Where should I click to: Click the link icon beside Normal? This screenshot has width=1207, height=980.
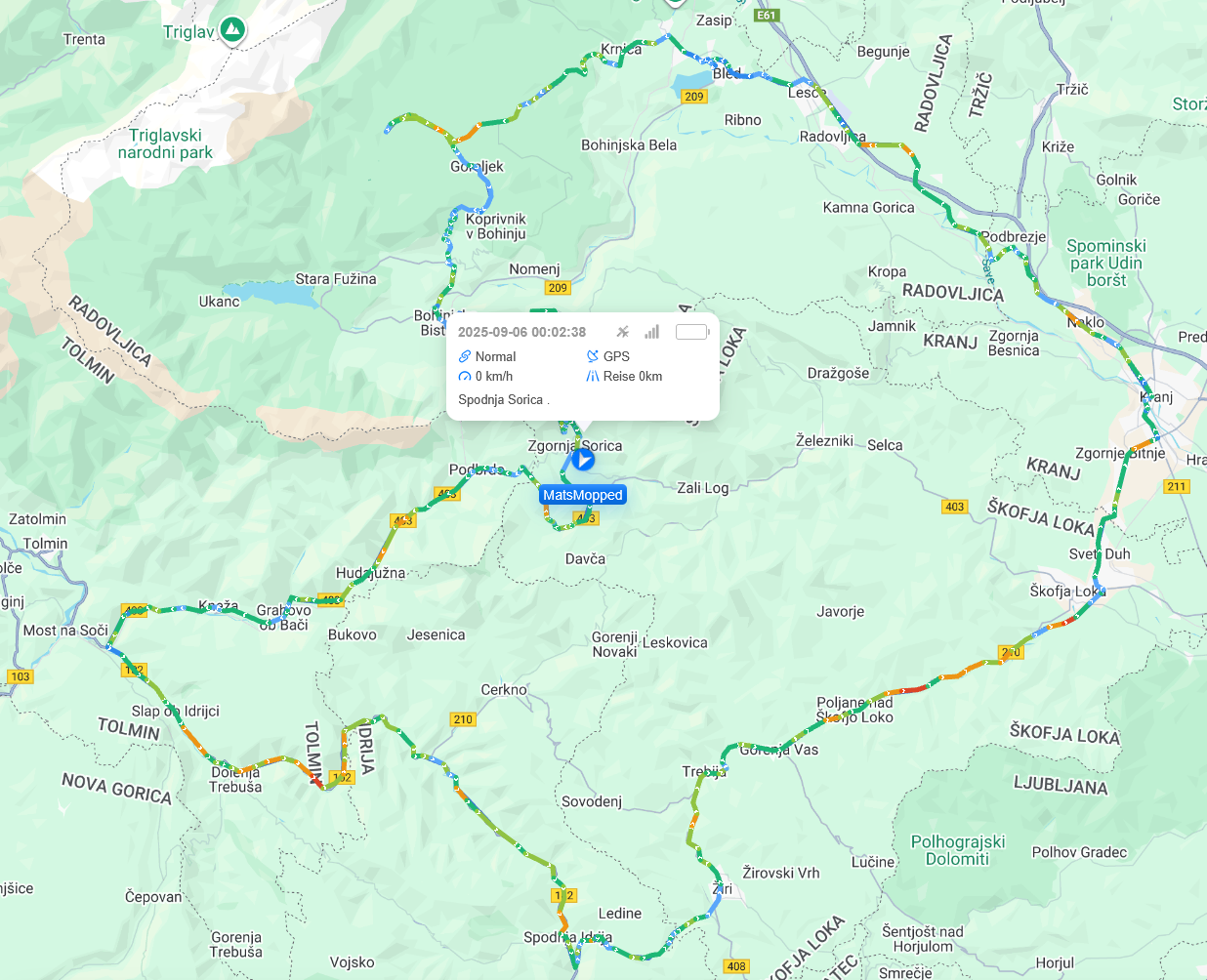465,356
